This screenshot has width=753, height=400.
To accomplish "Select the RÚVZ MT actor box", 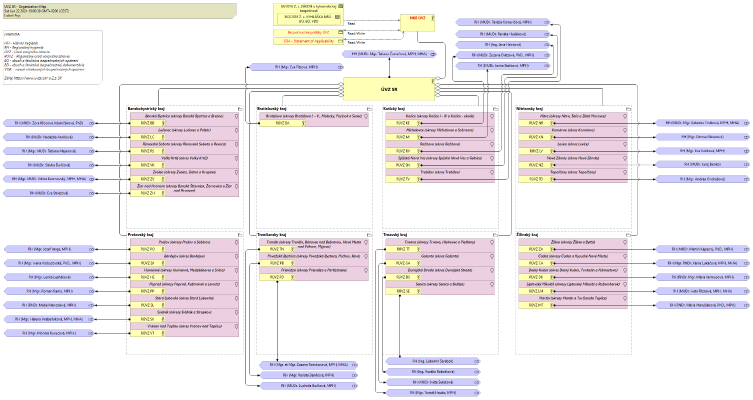I will [x=536, y=305].
